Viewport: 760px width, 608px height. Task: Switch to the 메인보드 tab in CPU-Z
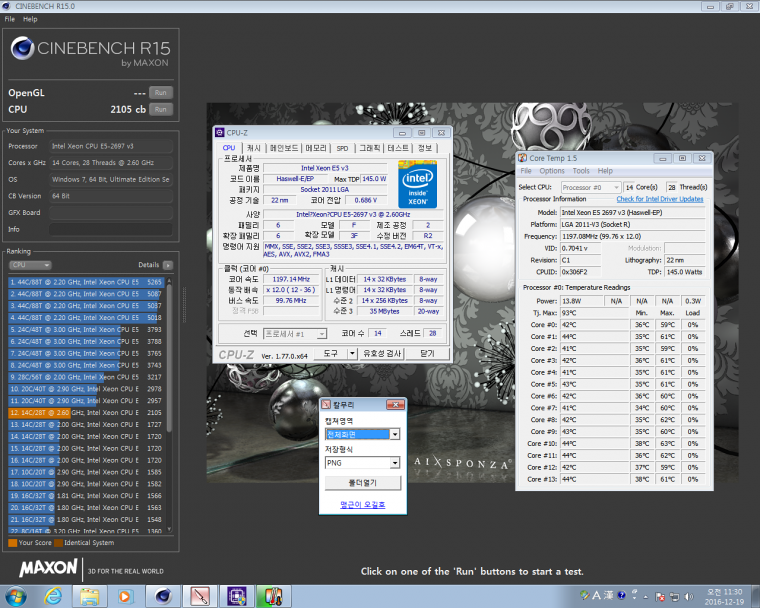pyautogui.click(x=284, y=148)
